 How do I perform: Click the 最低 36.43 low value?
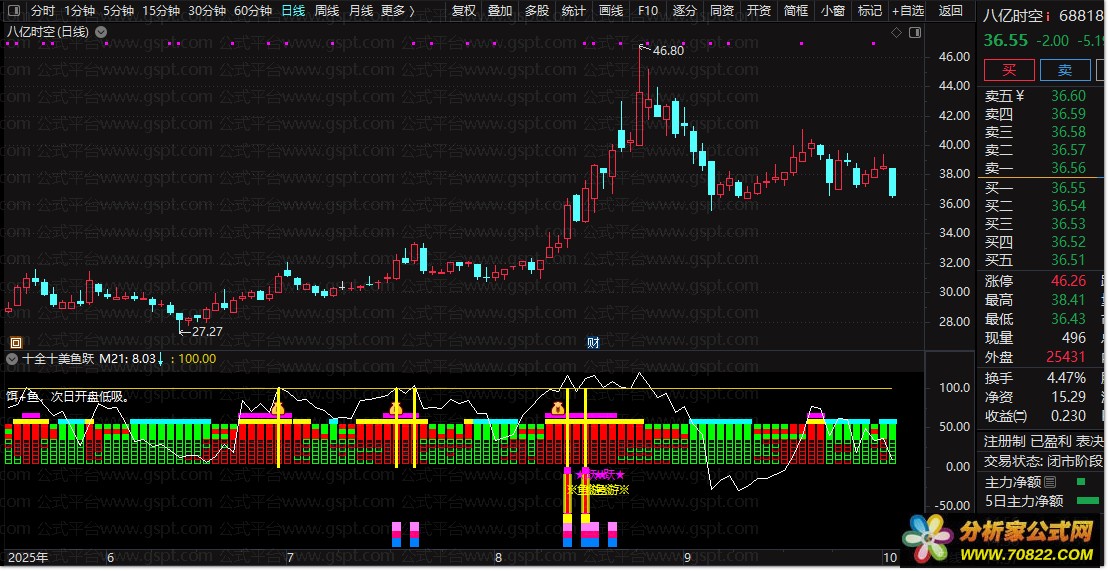tap(1068, 320)
